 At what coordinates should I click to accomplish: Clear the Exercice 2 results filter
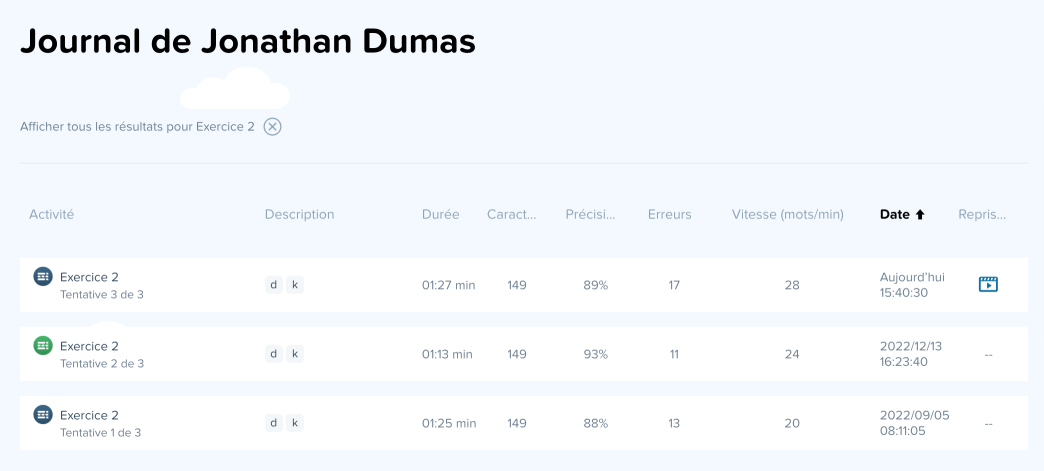click(x=272, y=127)
